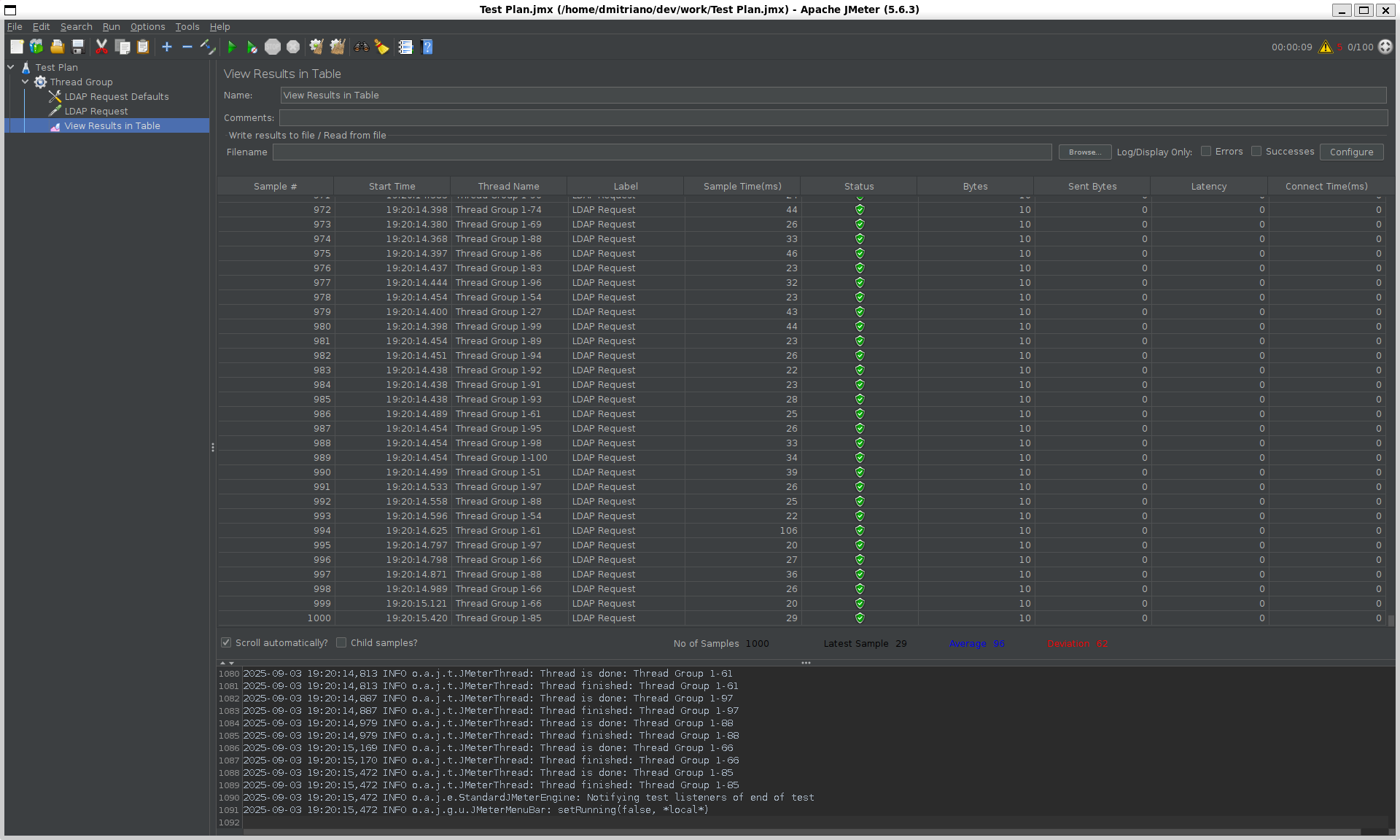
Task: Click the yellow warning triangle log indicator
Action: [1326, 47]
